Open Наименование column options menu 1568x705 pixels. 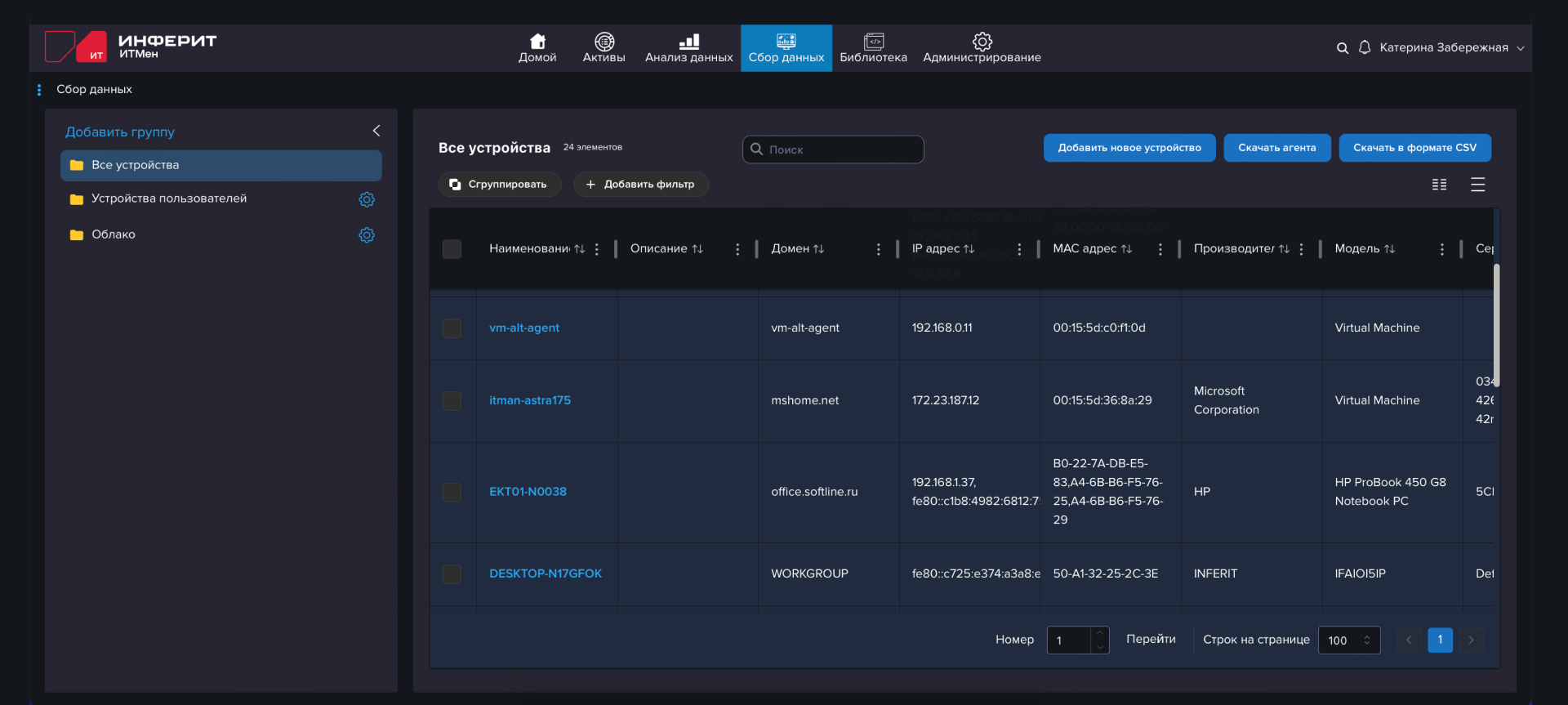[597, 249]
